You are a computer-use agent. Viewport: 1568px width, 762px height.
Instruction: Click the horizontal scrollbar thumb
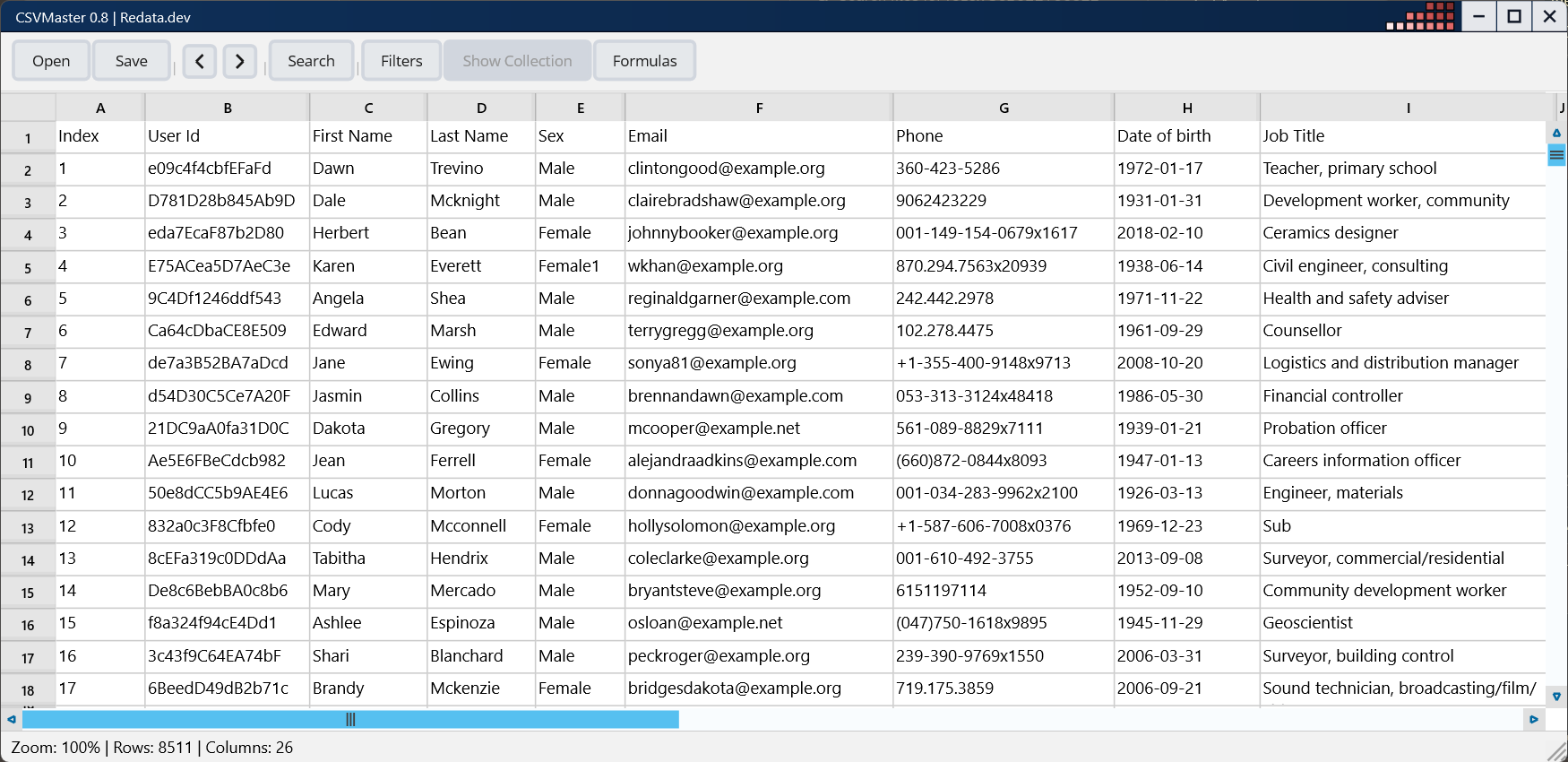[x=350, y=719]
